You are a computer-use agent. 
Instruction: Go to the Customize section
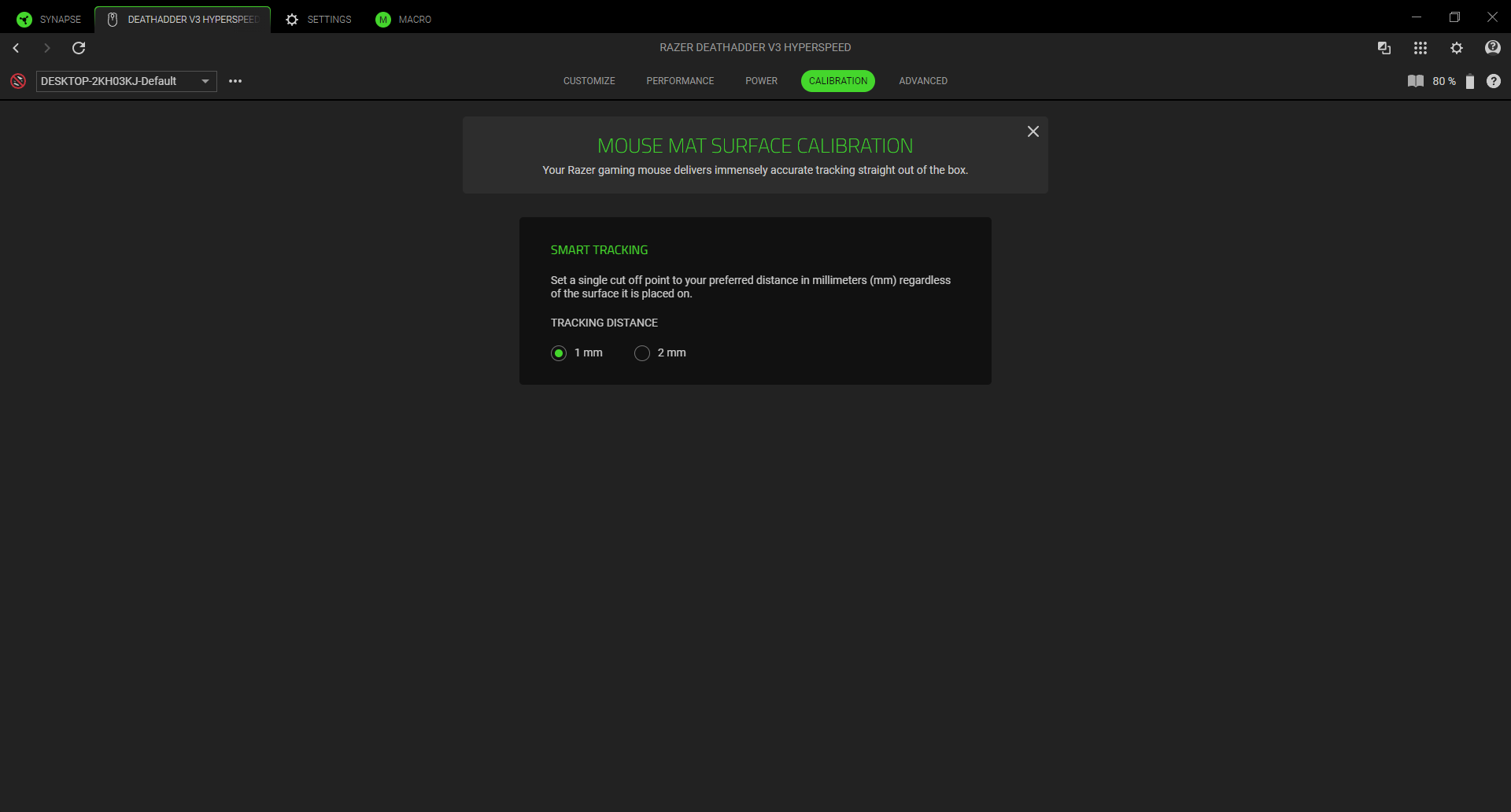click(x=589, y=81)
